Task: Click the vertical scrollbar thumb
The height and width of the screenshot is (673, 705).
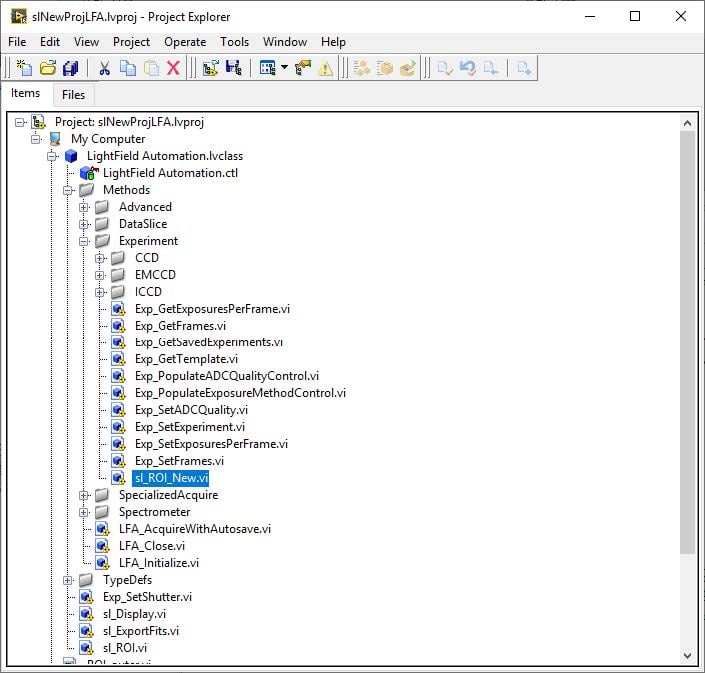Action: [x=687, y=343]
